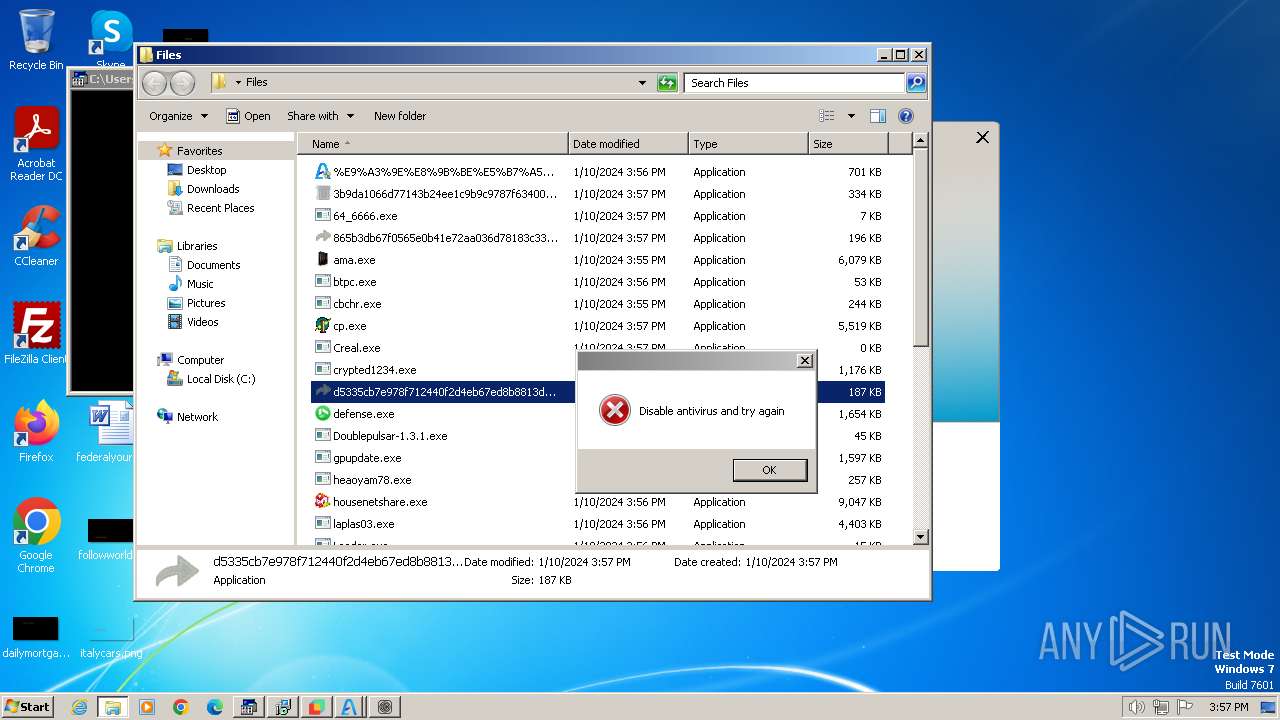
Task: Open Recycle Bin desktop icon
Action: (36, 40)
